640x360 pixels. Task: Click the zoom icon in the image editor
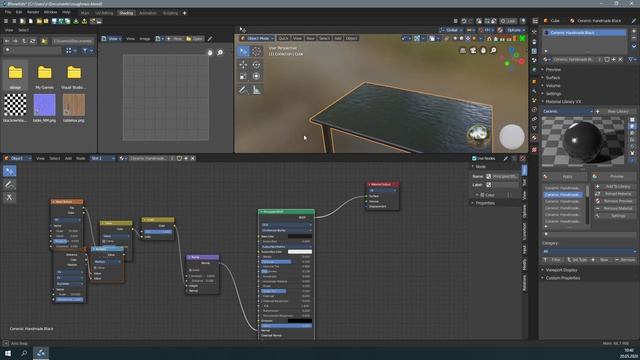(220, 53)
